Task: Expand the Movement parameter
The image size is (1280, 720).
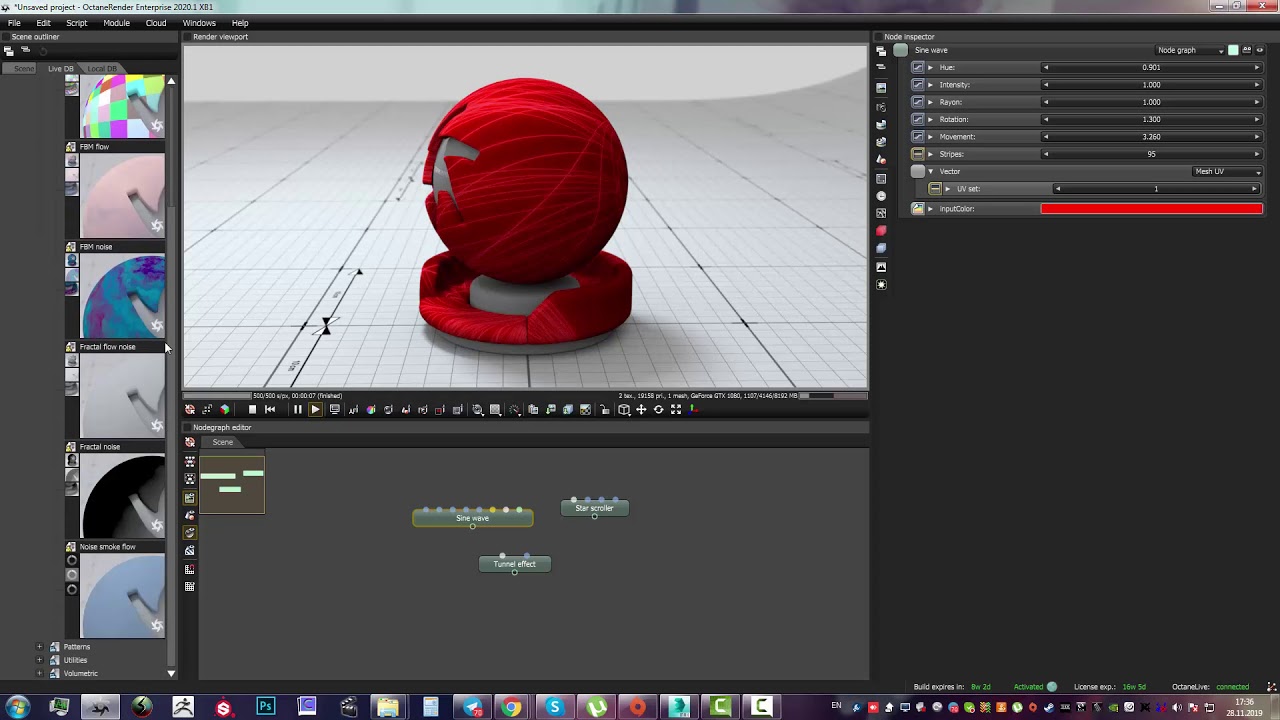Action: (931, 137)
